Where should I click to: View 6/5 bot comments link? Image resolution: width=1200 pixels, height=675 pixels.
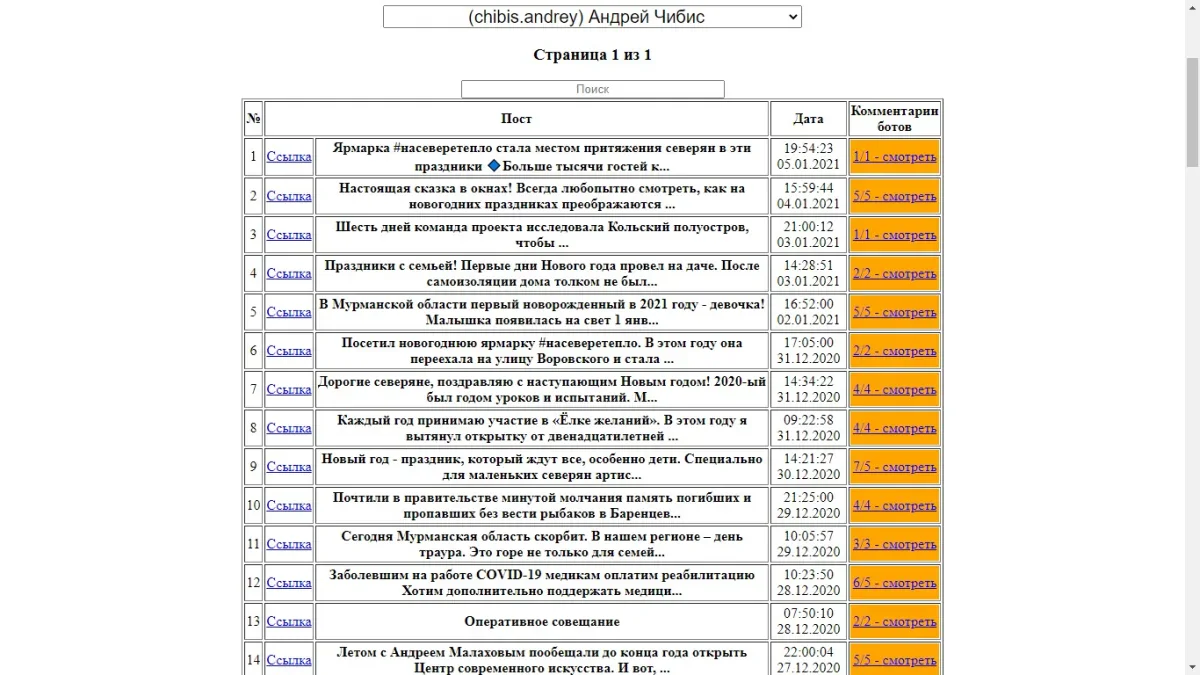(894, 583)
